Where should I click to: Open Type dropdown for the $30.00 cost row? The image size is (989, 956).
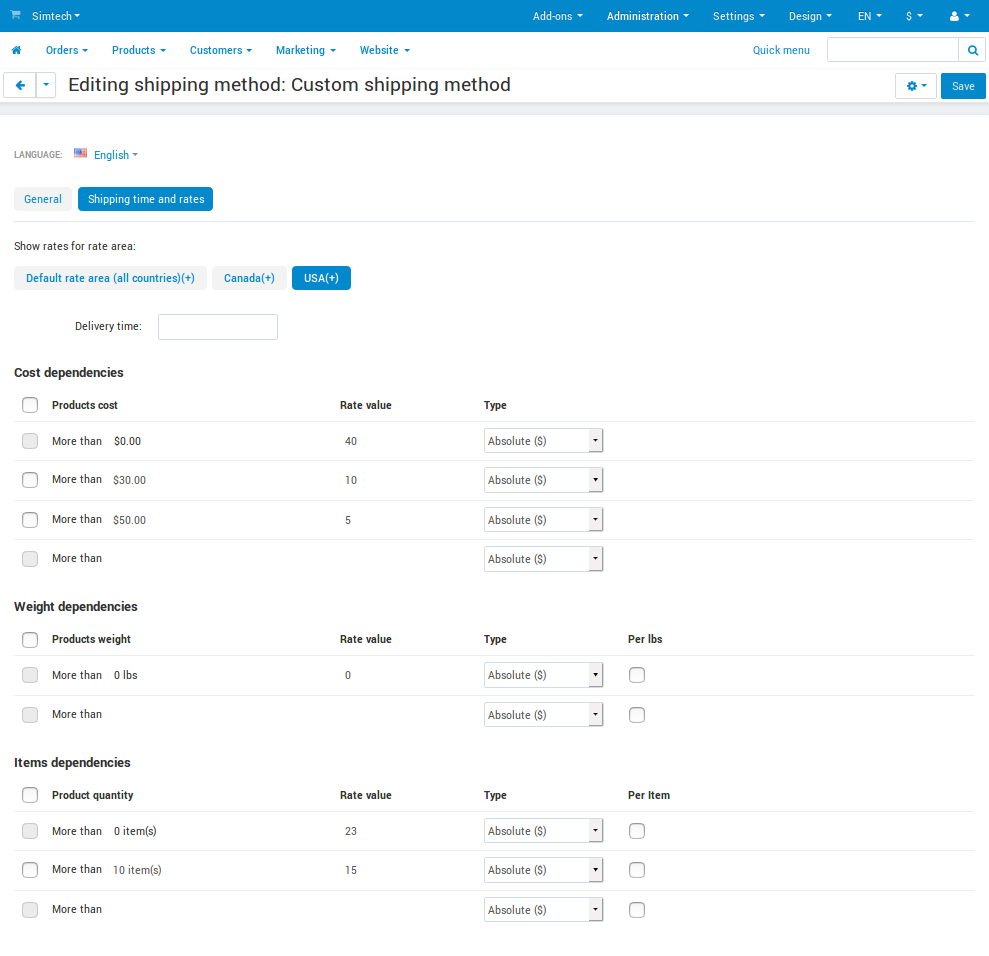(543, 480)
